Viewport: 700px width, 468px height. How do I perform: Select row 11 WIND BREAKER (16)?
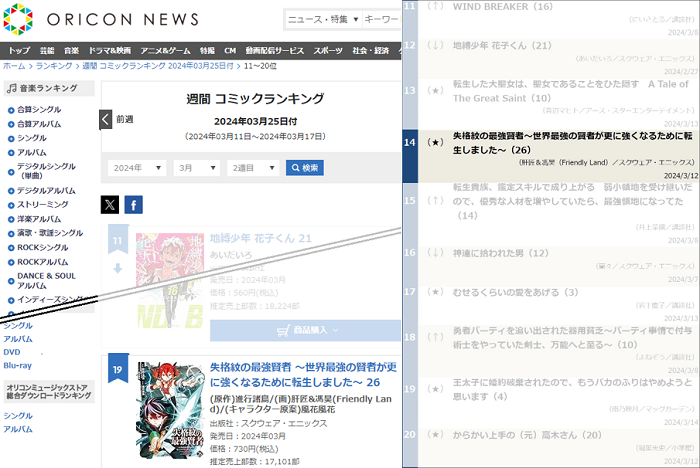(x=551, y=19)
